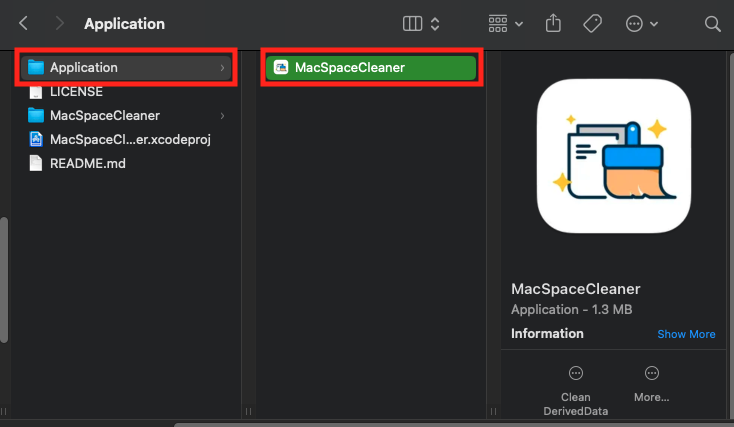Select the MacSpaceCleaner app in second column
The height and width of the screenshot is (427, 734).
point(371,67)
